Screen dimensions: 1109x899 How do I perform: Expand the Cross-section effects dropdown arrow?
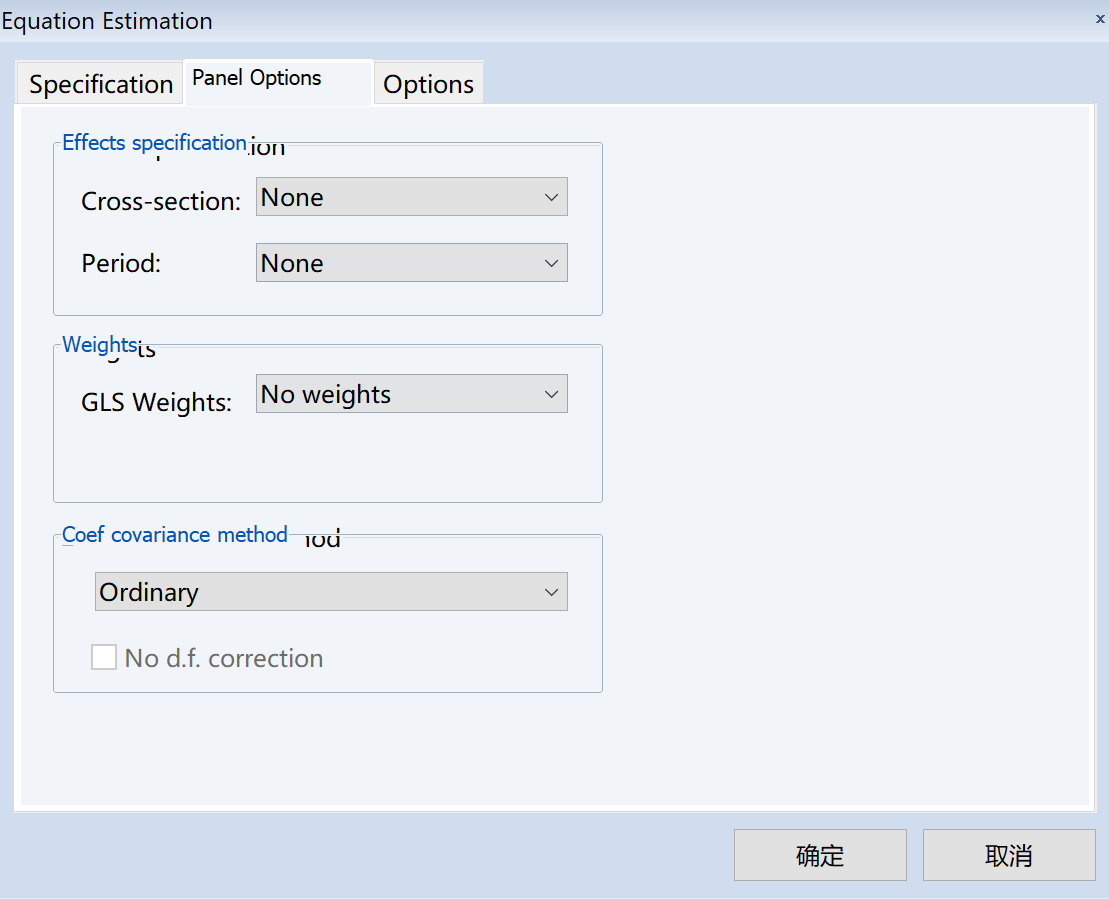pyautogui.click(x=551, y=198)
